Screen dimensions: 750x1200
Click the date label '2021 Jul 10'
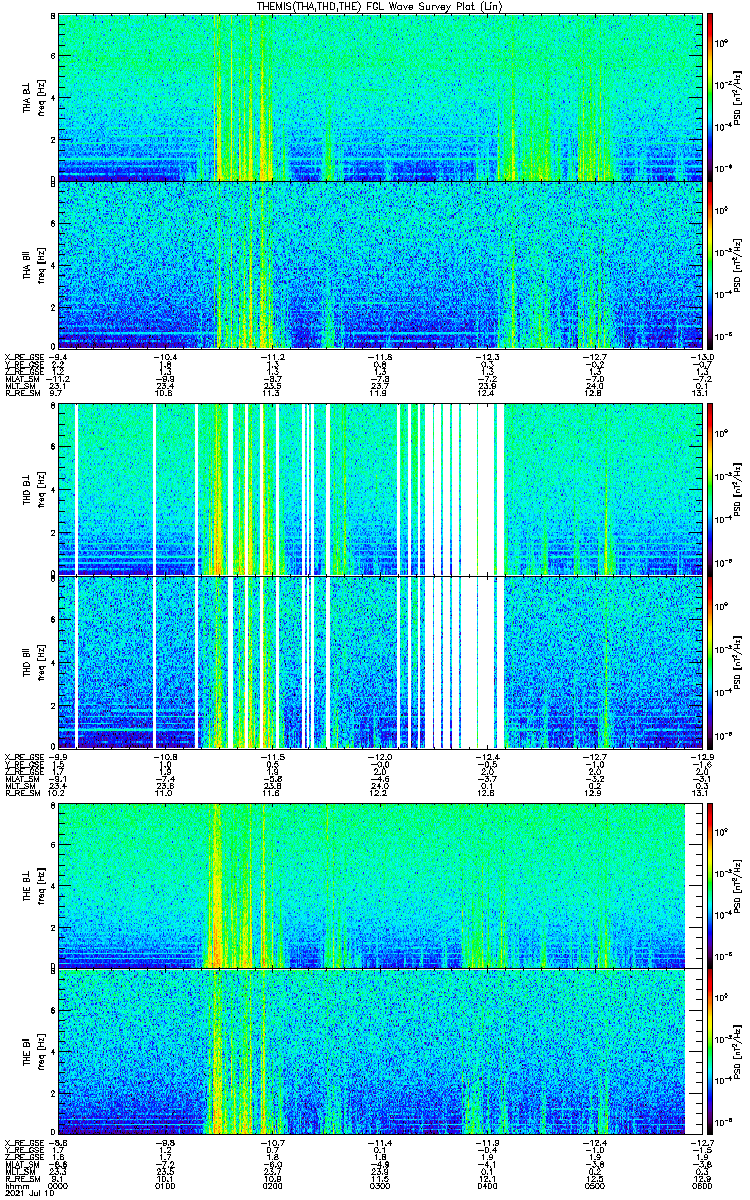28,1193
